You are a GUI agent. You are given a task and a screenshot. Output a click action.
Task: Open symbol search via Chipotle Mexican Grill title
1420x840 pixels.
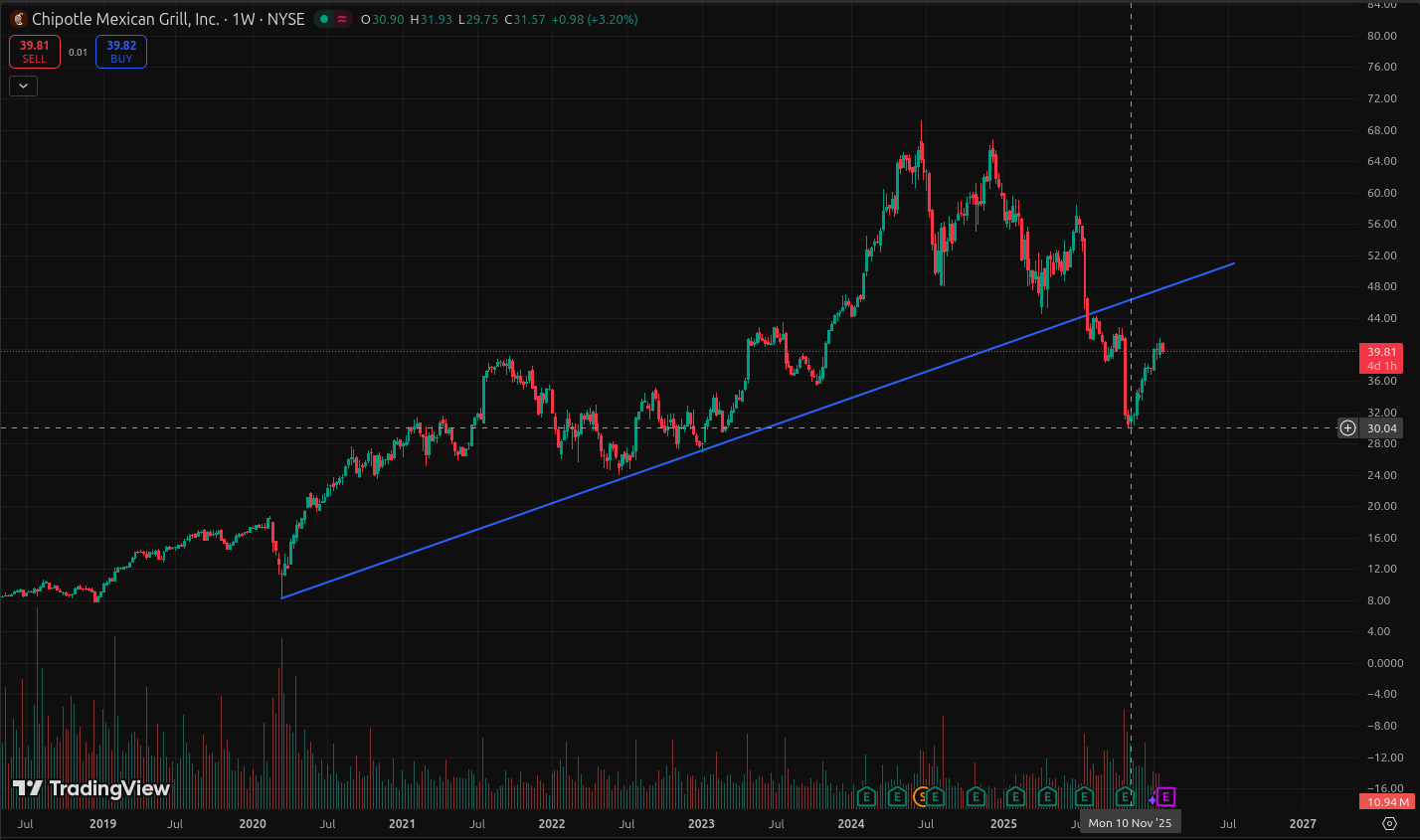tap(125, 19)
